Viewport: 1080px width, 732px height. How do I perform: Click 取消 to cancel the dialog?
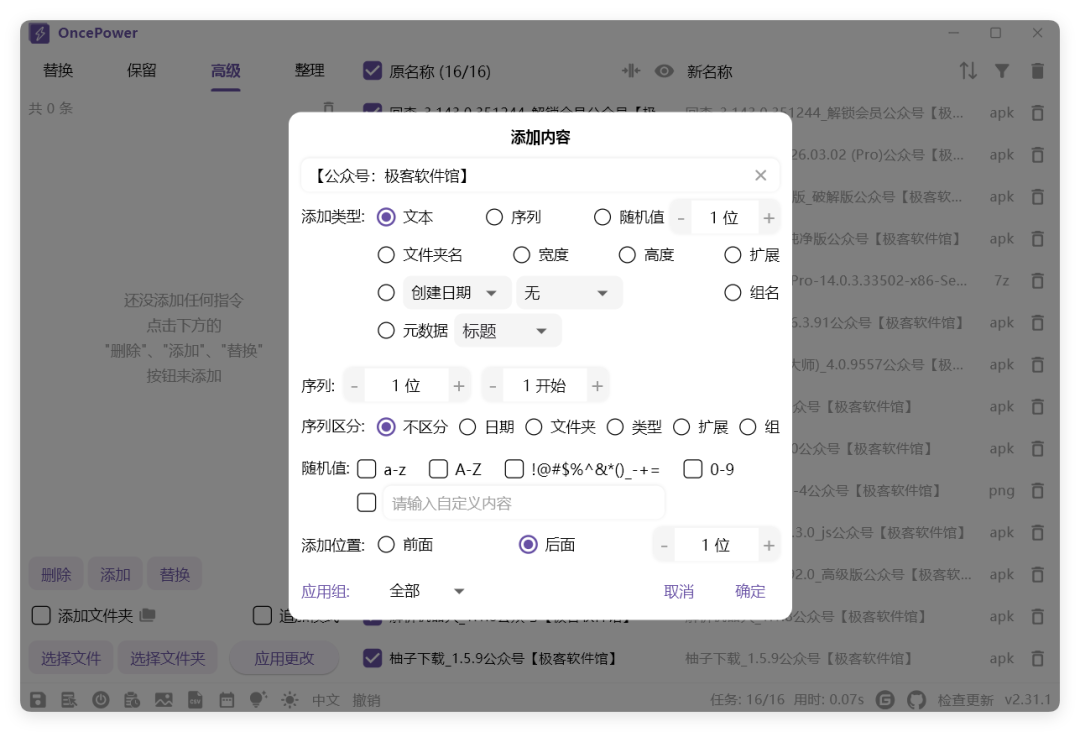[x=678, y=592]
